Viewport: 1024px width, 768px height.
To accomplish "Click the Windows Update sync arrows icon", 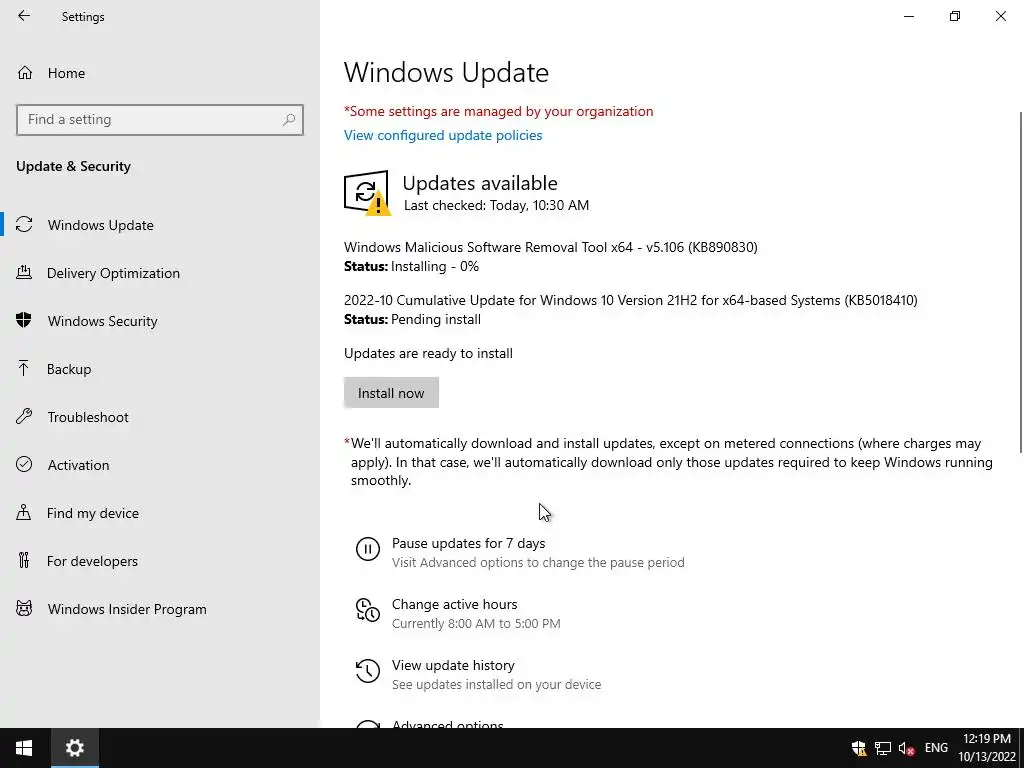I will tap(24, 225).
